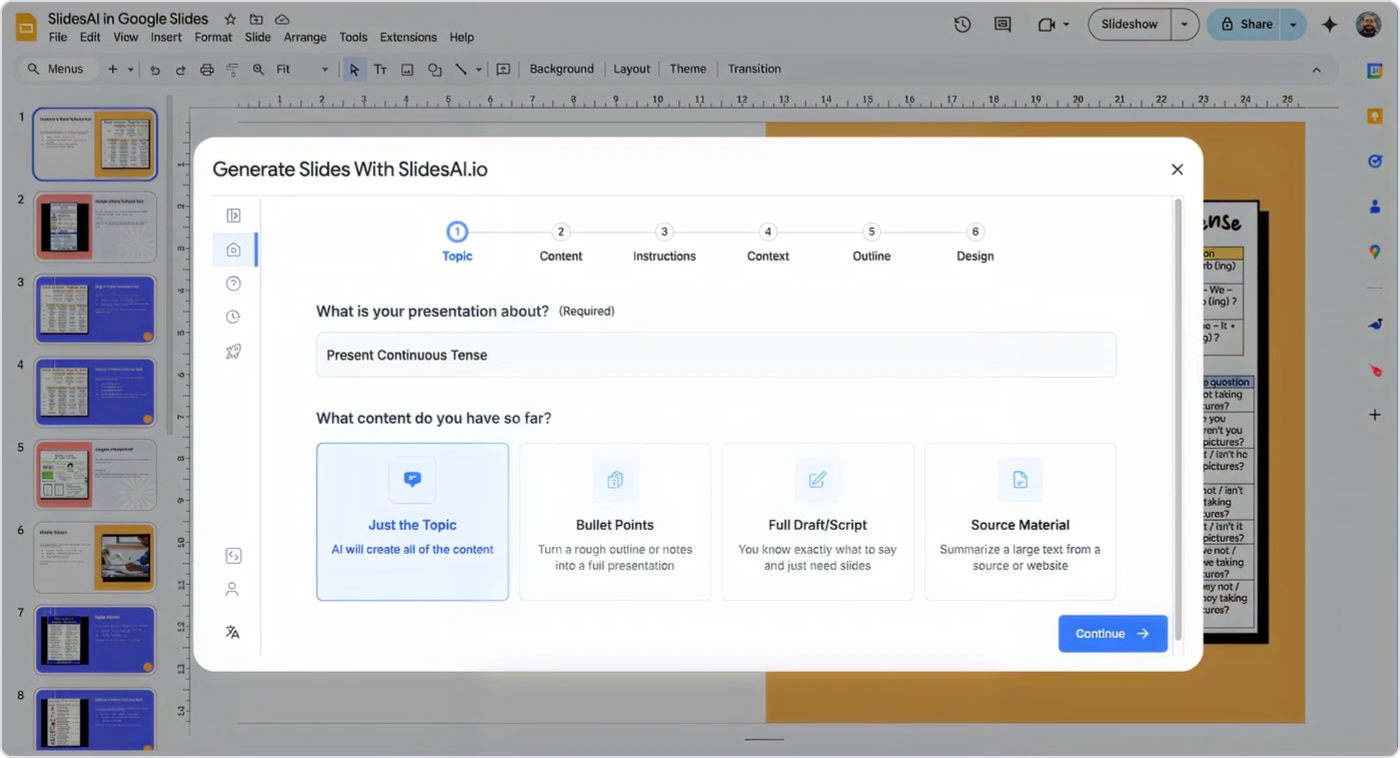Open translate icon in SlidesAI sidebar
The height and width of the screenshot is (758, 1400).
[232, 632]
